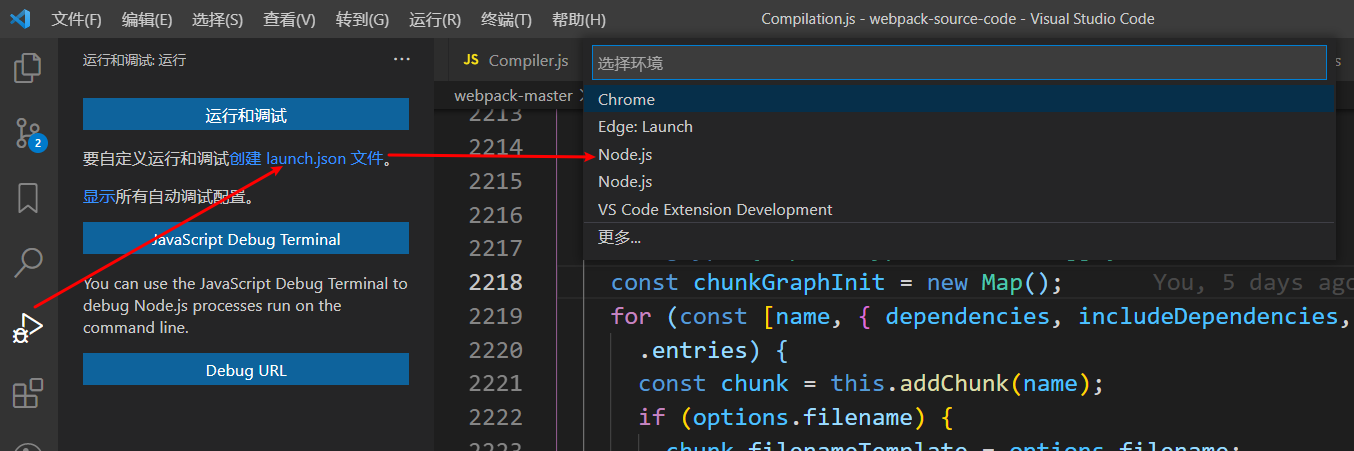Open the 运行(R) menu

coord(435,19)
